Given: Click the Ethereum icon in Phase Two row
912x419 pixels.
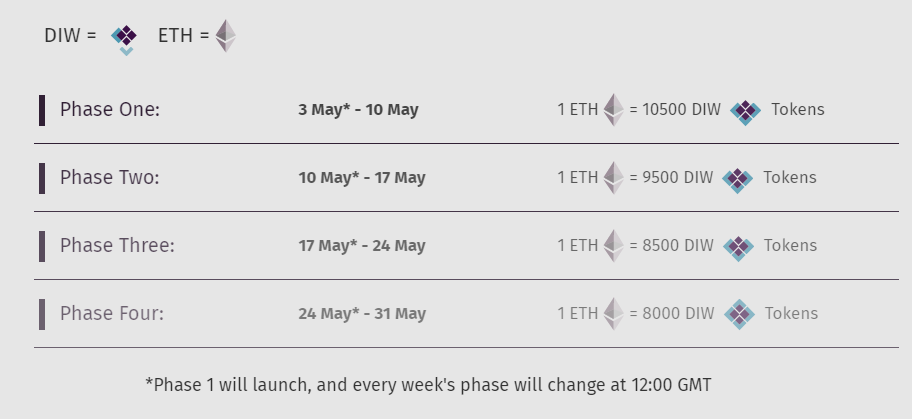Looking at the screenshot, I should click(x=614, y=177).
